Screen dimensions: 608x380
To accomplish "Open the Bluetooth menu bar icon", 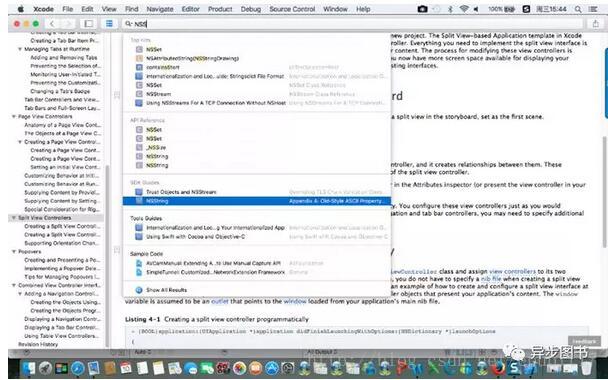I will click(x=450, y=9).
